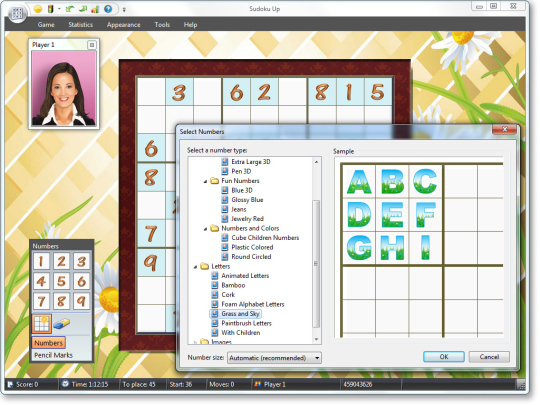Confirm selection with the OK button
The height and width of the screenshot is (405, 540).
[x=444, y=357]
